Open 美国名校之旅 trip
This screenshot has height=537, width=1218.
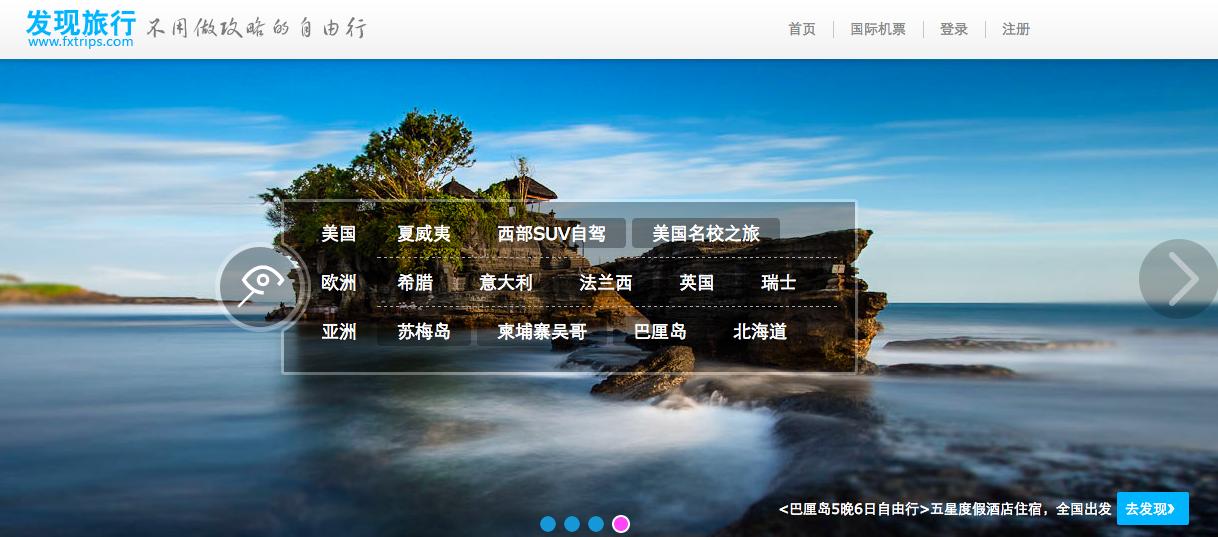[x=706, y=234]
